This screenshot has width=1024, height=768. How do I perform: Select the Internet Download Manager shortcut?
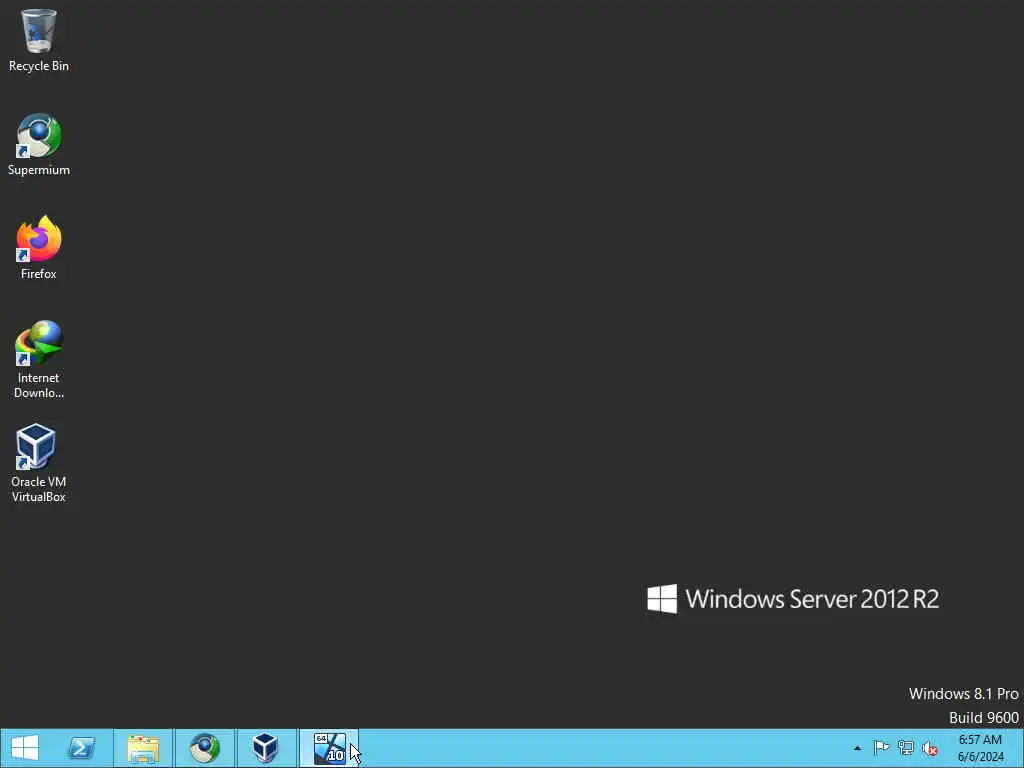click(39, 359)
